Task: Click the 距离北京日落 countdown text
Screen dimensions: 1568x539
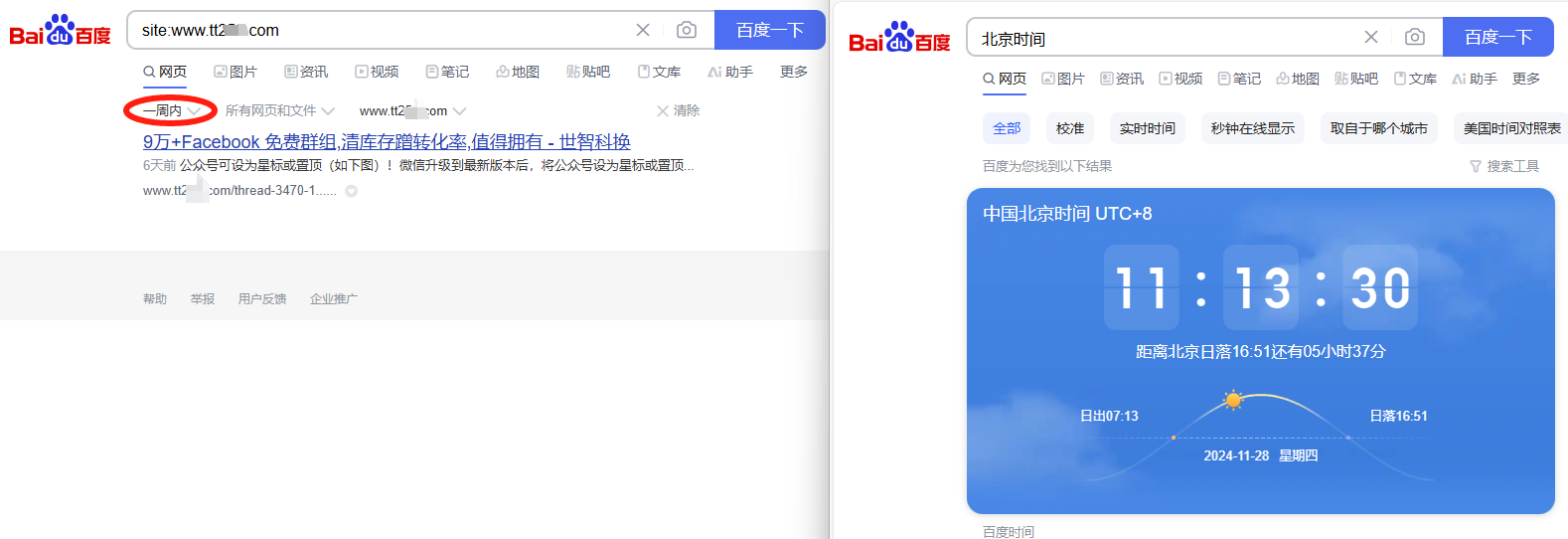Action: [x=1261, y=351]
